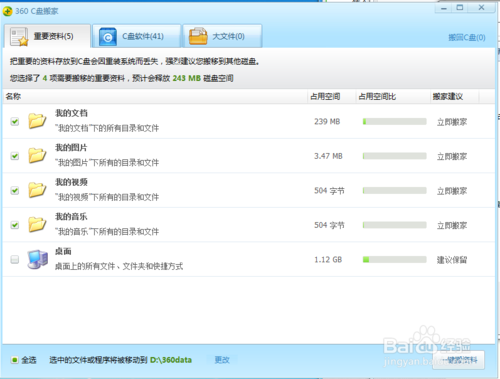Click the 名称 column header
This screenshot has height=379, width=500.
[x=13, y=97]
